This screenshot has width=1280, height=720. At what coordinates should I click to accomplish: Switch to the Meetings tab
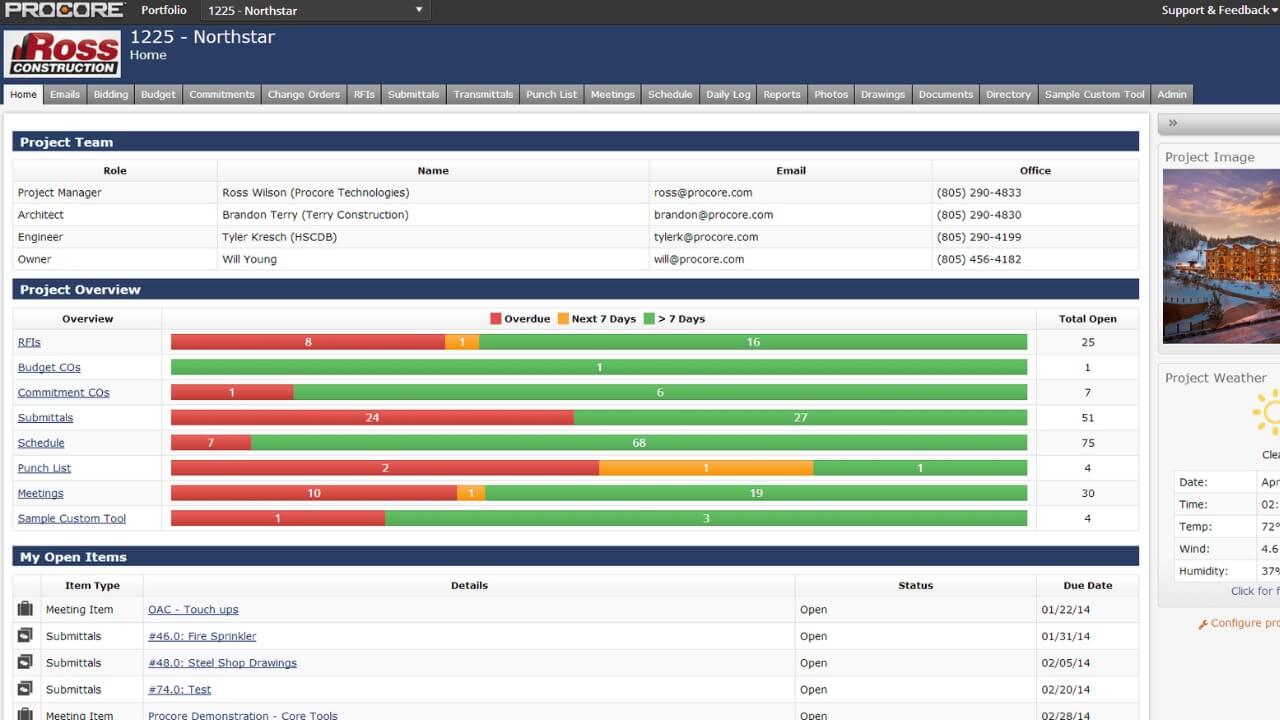[x=613, y=94]
